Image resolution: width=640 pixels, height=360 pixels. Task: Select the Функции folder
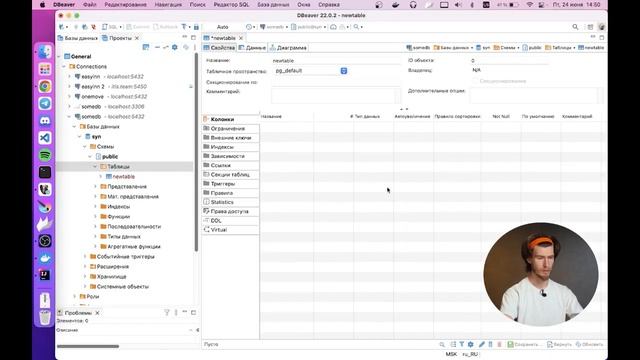click(x=115, y=217)
